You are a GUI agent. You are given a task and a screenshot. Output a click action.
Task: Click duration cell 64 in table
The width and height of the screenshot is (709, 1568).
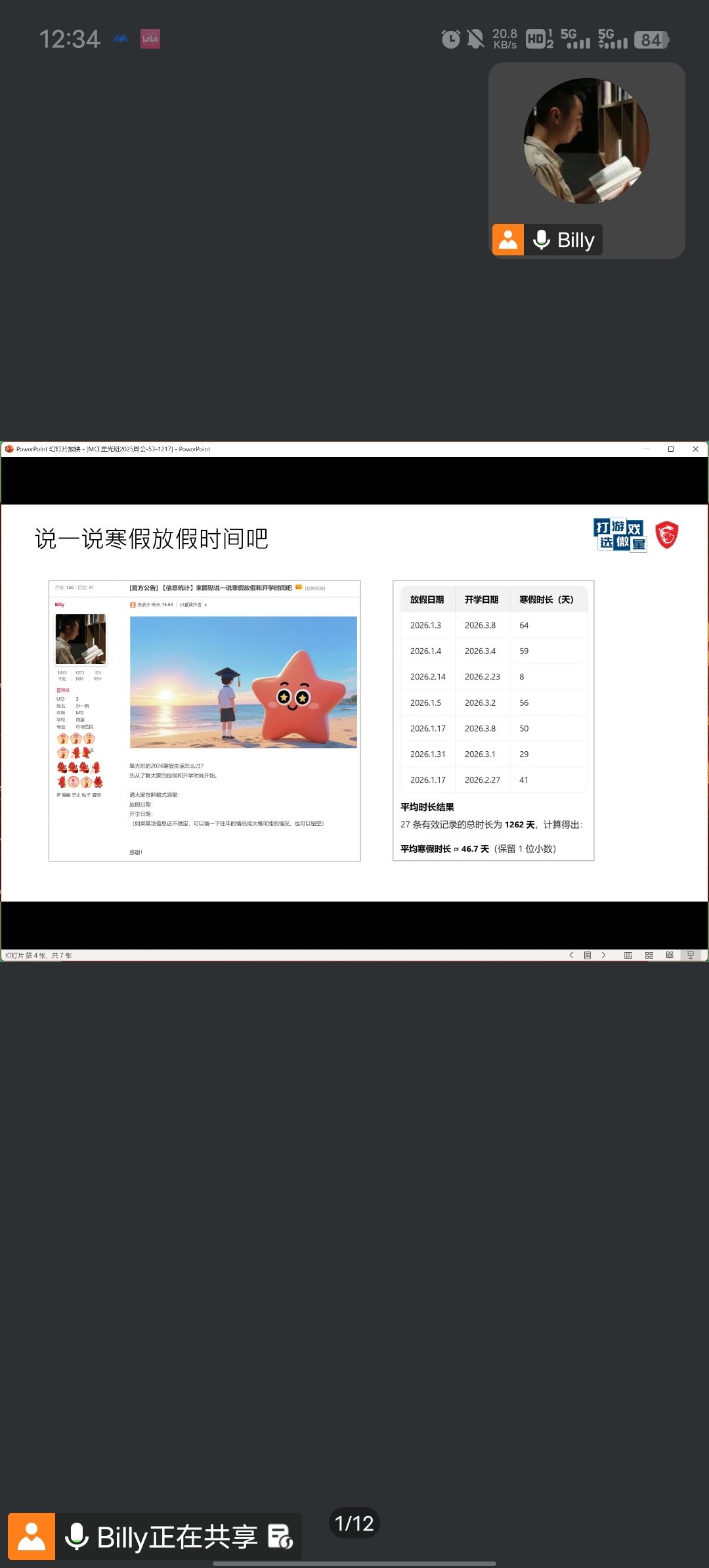(x=524, y=625)
